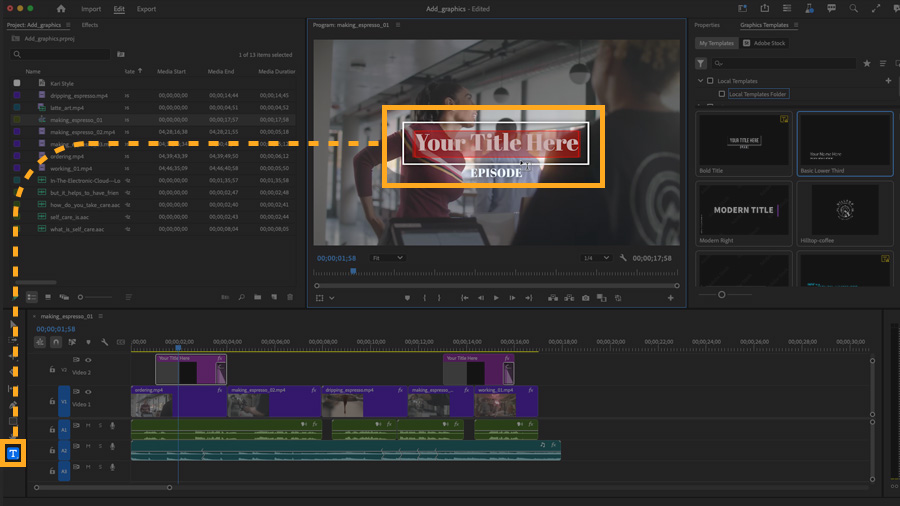Step back one frame
This screenshot has width=900, height=506.
coord(481,298)
